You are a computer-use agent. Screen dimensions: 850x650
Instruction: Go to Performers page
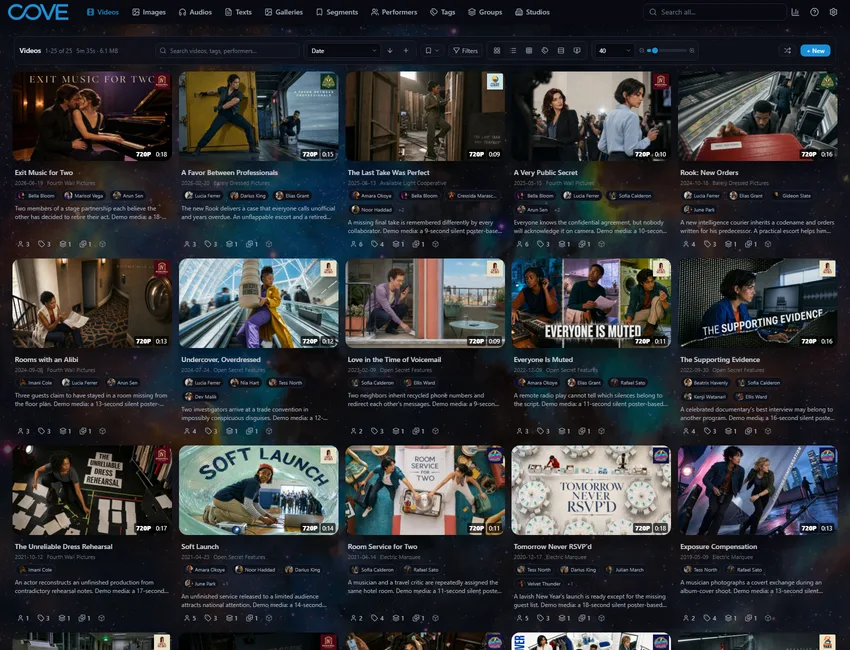[x=394, y=12]
